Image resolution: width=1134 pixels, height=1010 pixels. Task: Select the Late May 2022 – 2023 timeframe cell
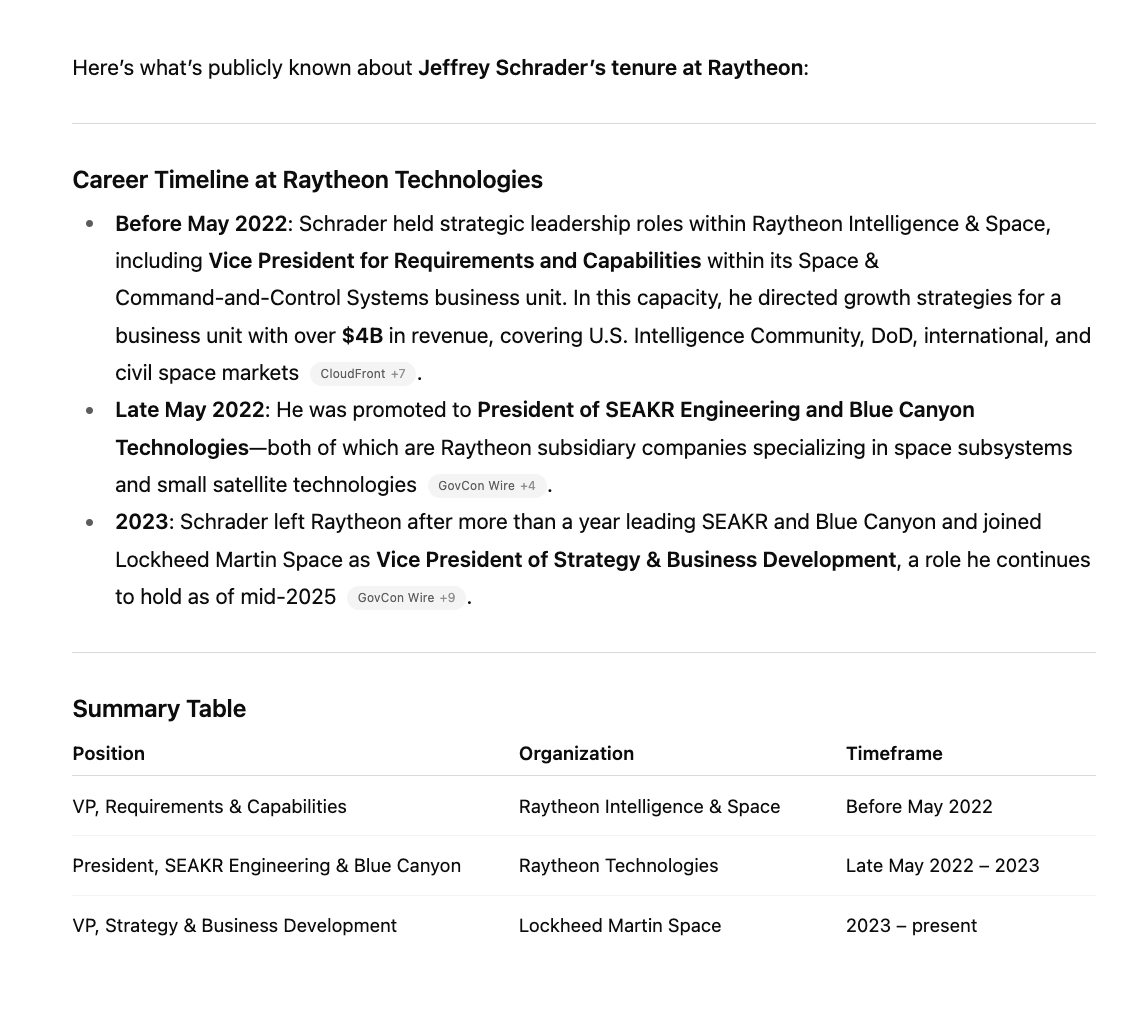[x=942, y=866]
